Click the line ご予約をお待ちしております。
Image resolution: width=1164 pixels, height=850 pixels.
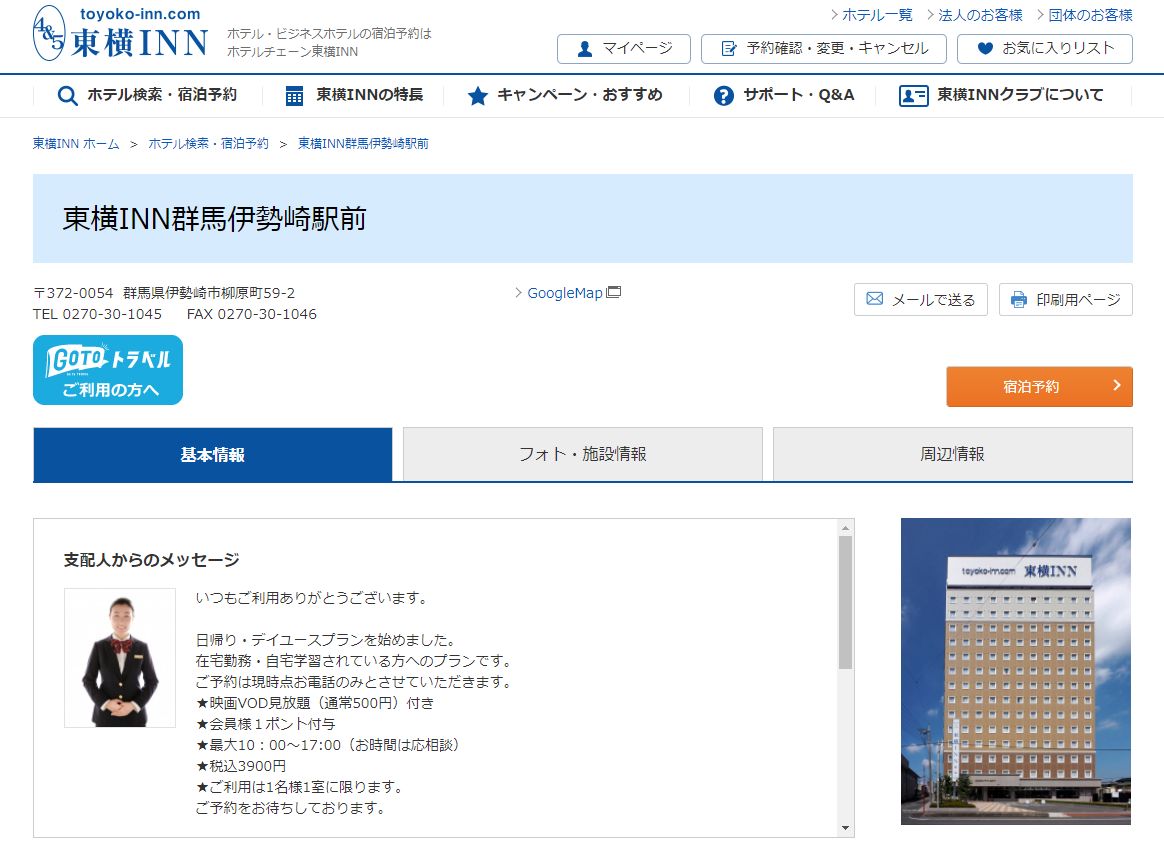click(x=292, y=808)
